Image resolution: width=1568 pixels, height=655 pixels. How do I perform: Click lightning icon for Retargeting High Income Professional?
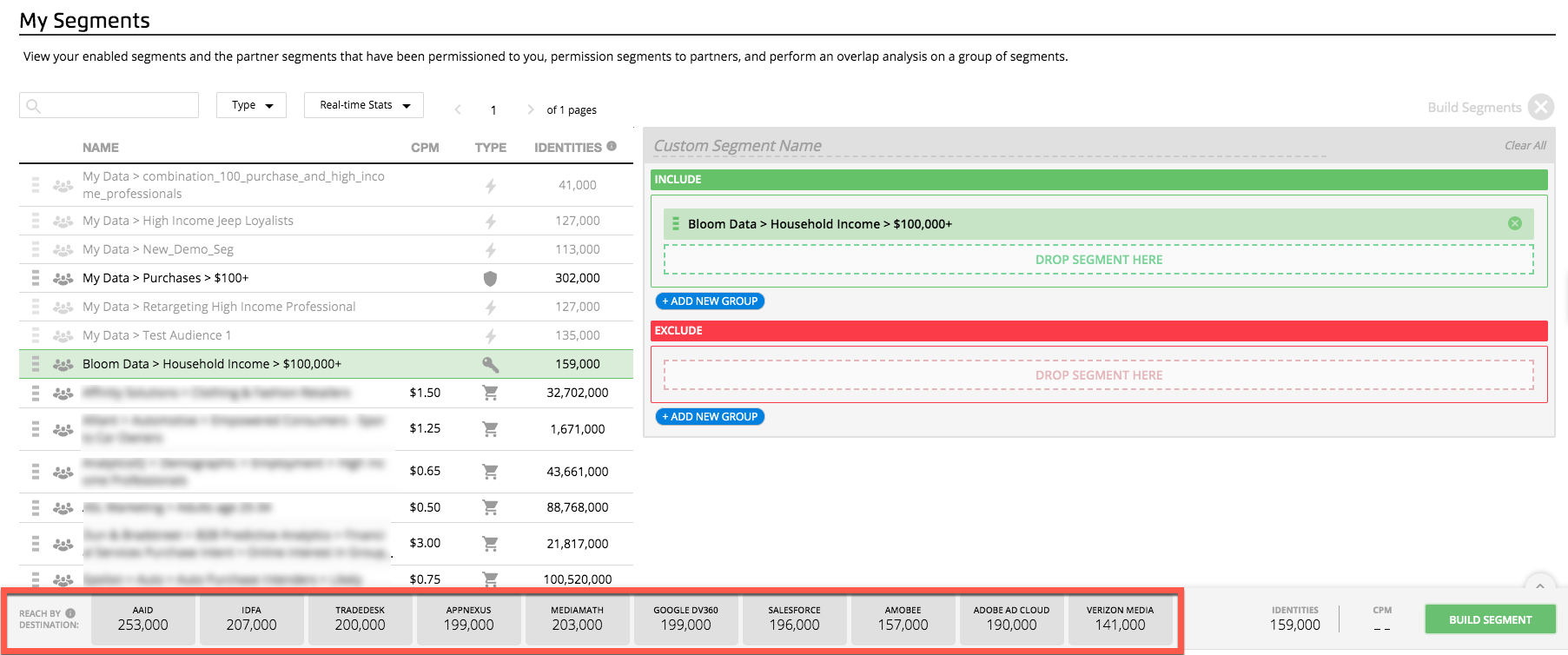491,308
